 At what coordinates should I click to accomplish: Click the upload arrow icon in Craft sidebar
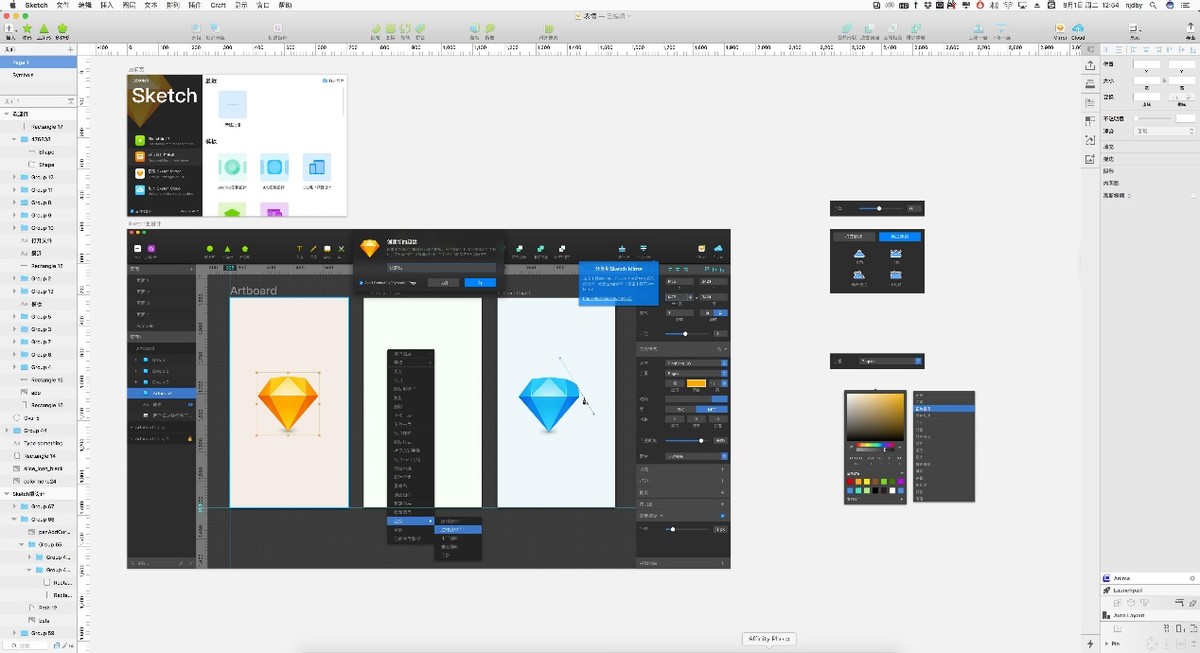[1089, 65]
